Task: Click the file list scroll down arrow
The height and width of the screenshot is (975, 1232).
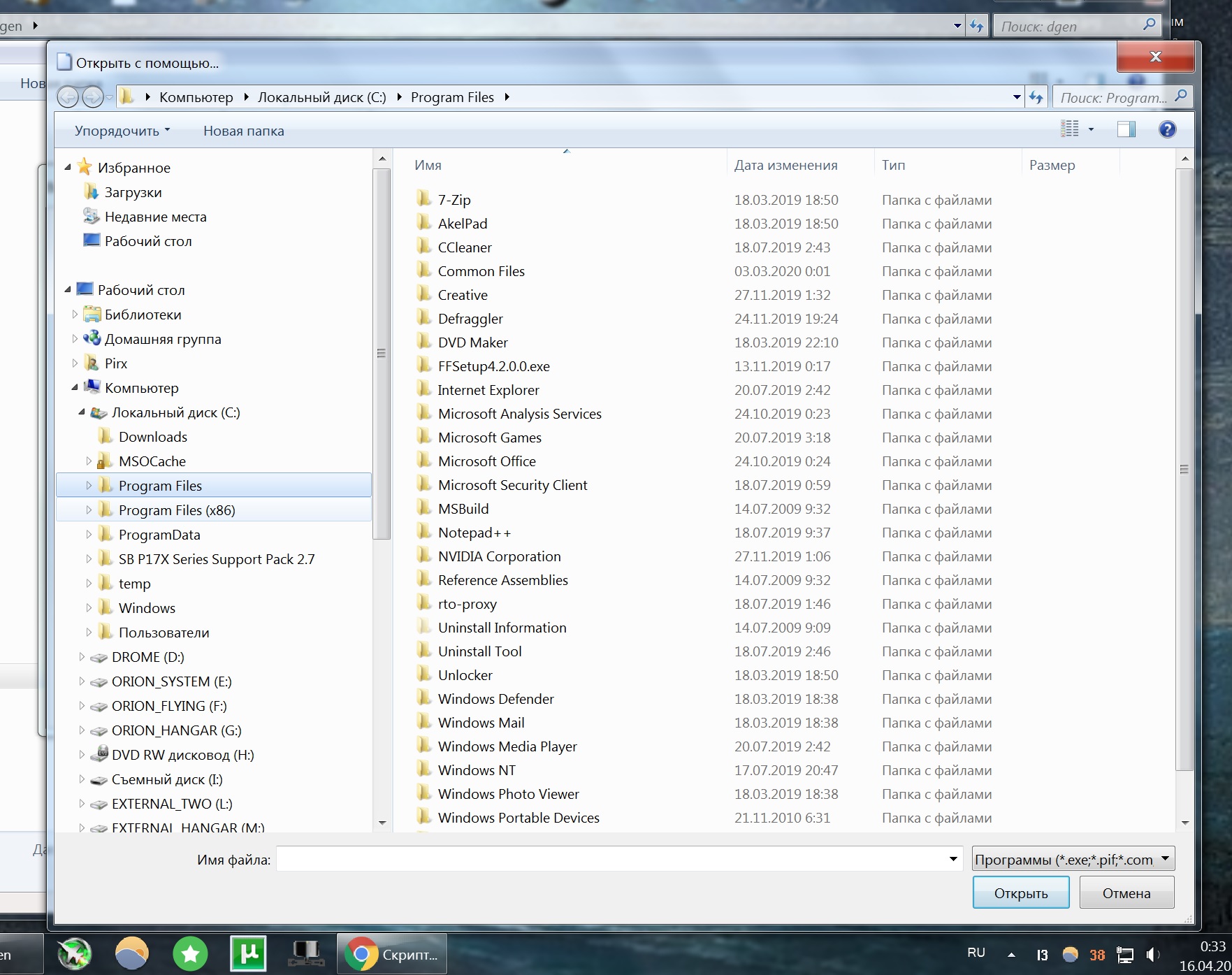Action: [1184, 823]
